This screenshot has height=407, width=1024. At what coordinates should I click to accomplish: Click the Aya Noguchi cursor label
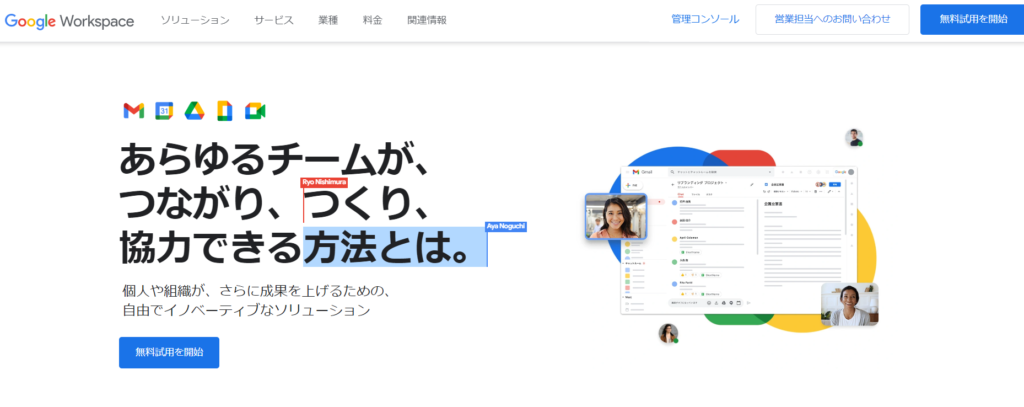(x=505, y=226)
